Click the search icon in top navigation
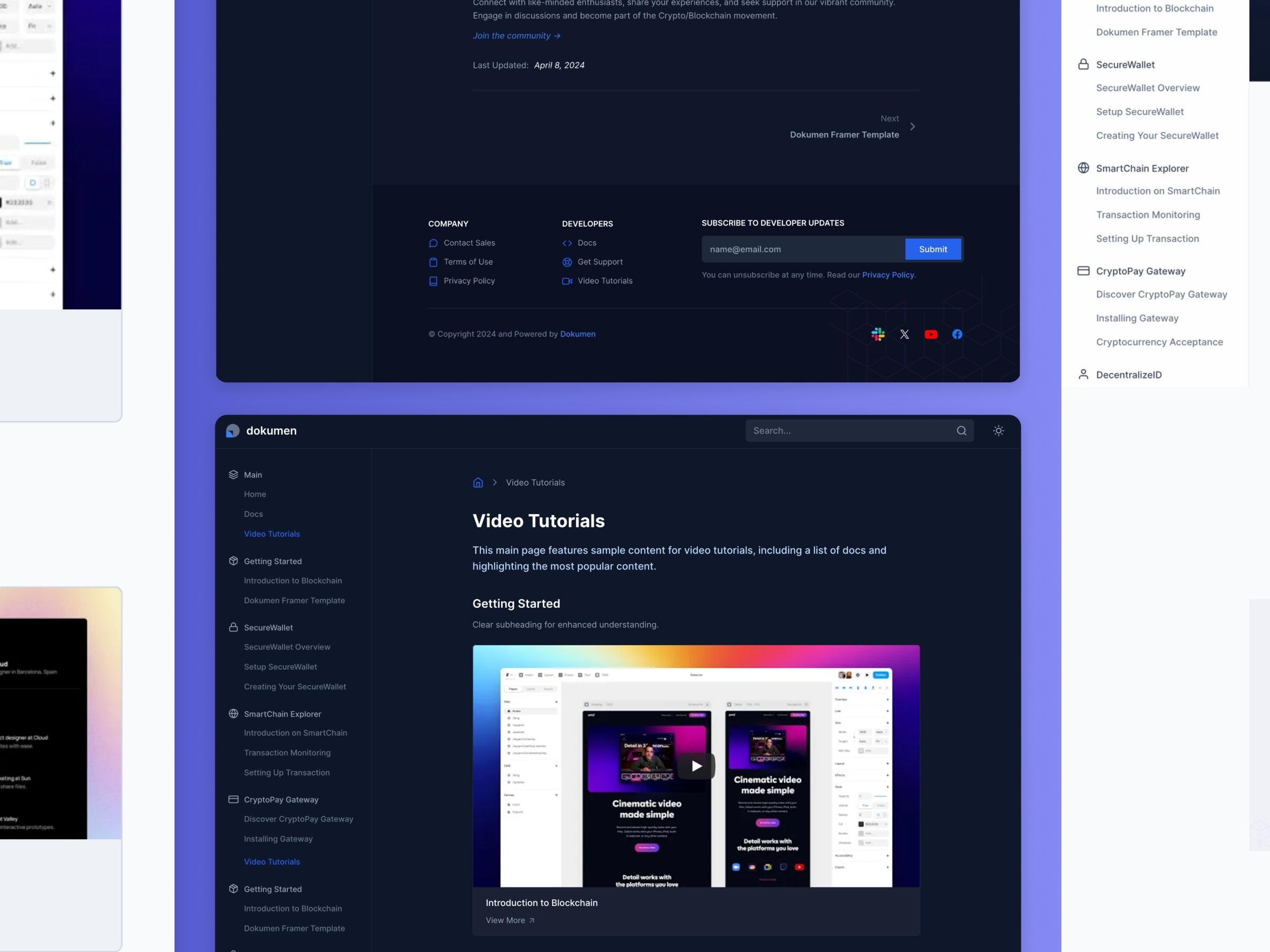Screen dimensions: 1270x952 click(x=960, y=430)
